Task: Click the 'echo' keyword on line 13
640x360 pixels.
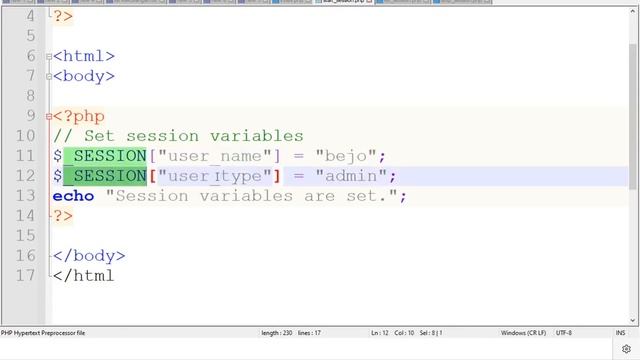Action: coord(73,196)
